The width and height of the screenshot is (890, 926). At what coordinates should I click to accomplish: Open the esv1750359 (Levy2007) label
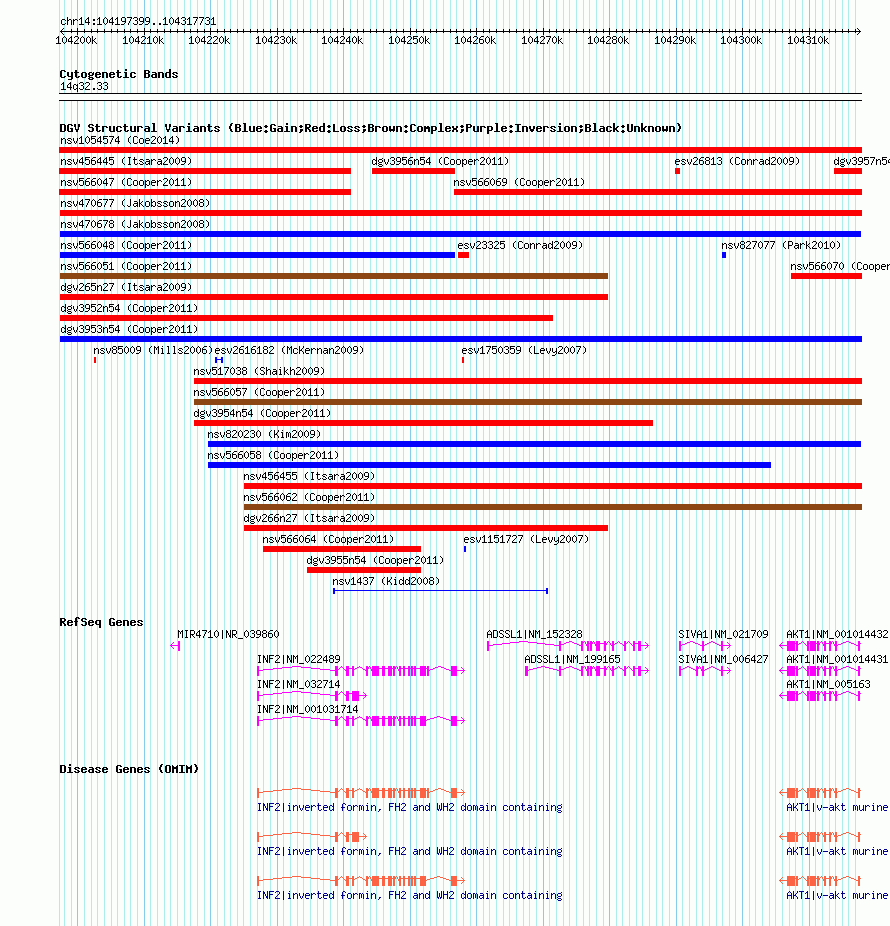click(524, 350)
